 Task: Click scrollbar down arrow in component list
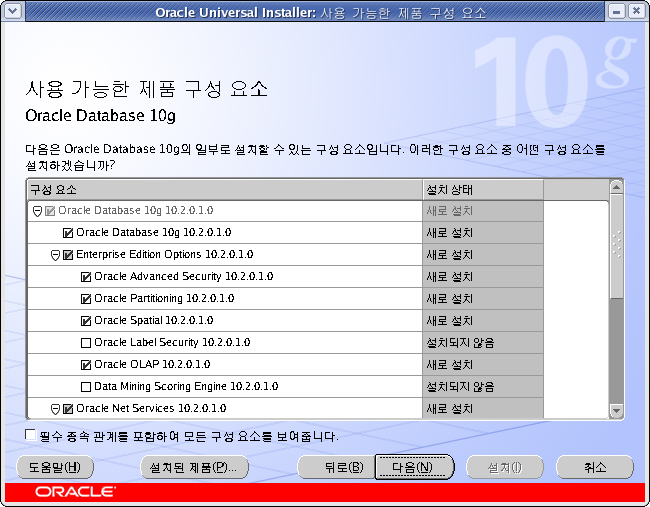616,411
